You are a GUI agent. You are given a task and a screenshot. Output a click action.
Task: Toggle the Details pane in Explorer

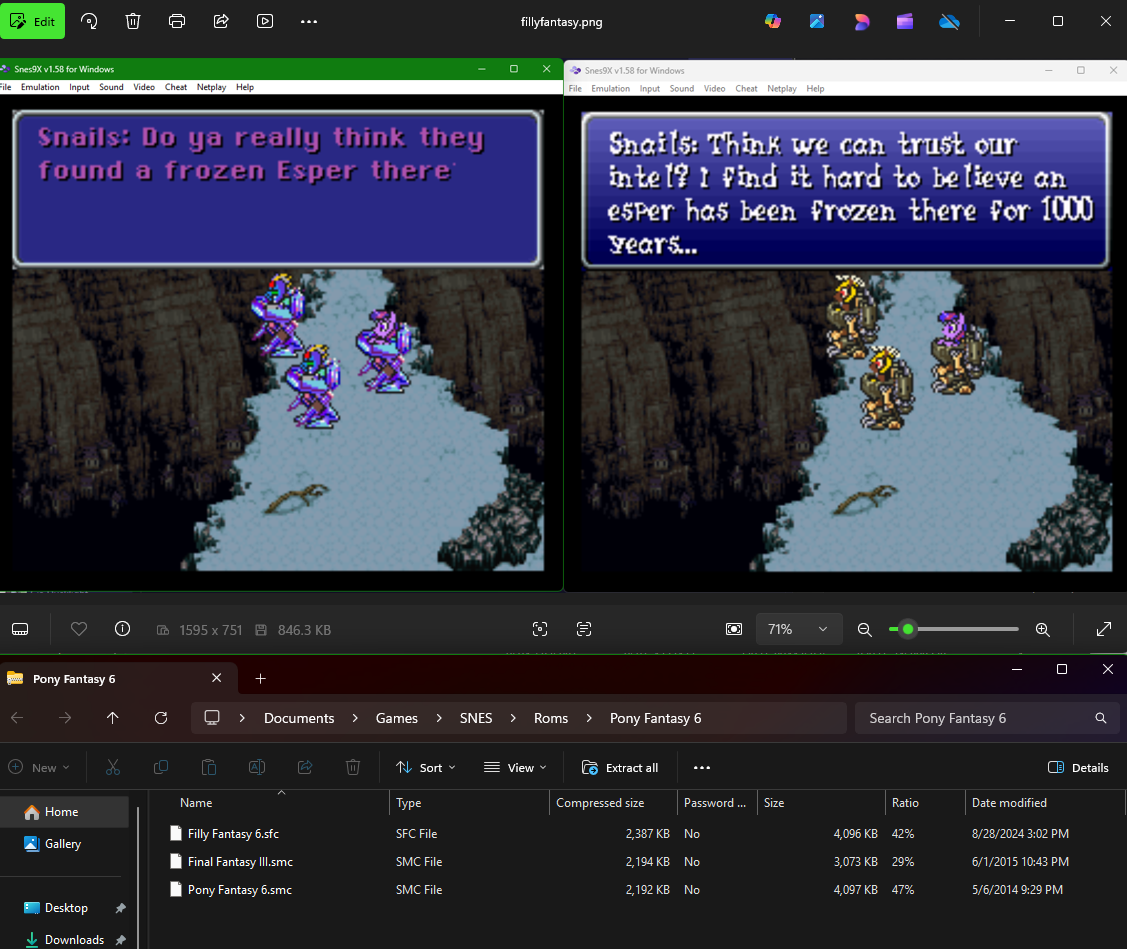point(1078,768)
